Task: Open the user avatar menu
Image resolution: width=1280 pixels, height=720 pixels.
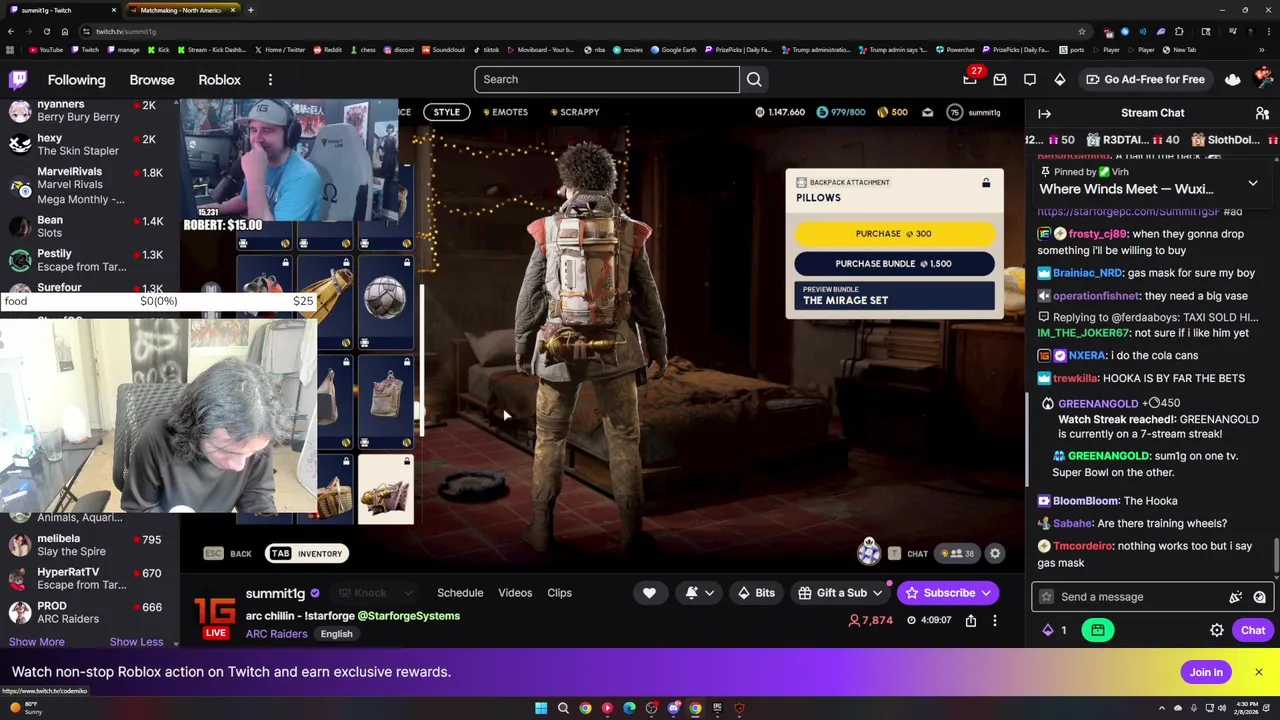Action: [1263, 79]
